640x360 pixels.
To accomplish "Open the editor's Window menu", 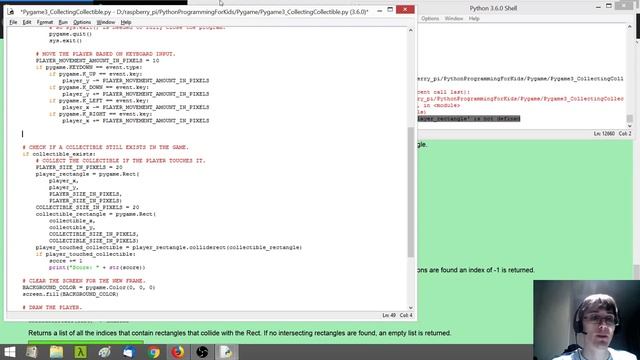I will [106, 22].
